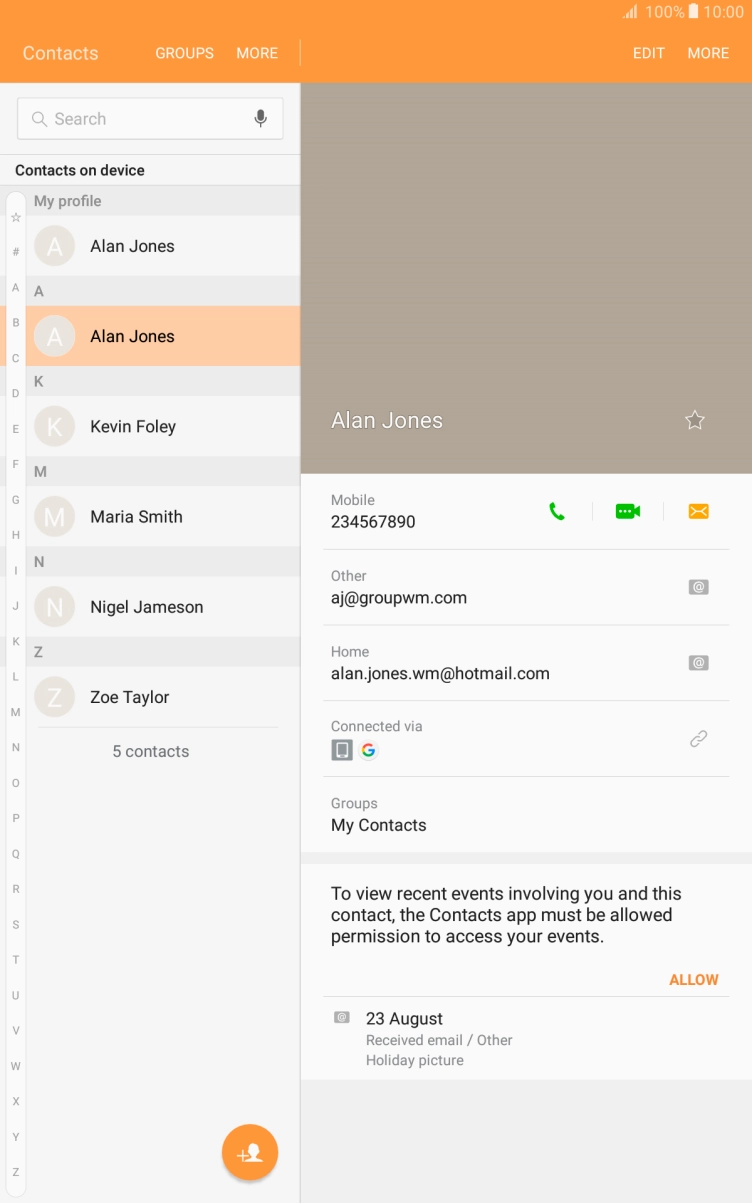This screenshot has width=752, height=1203.
Task: Toggle favorite star for Alan Jones
Action: tap(695, 421)
